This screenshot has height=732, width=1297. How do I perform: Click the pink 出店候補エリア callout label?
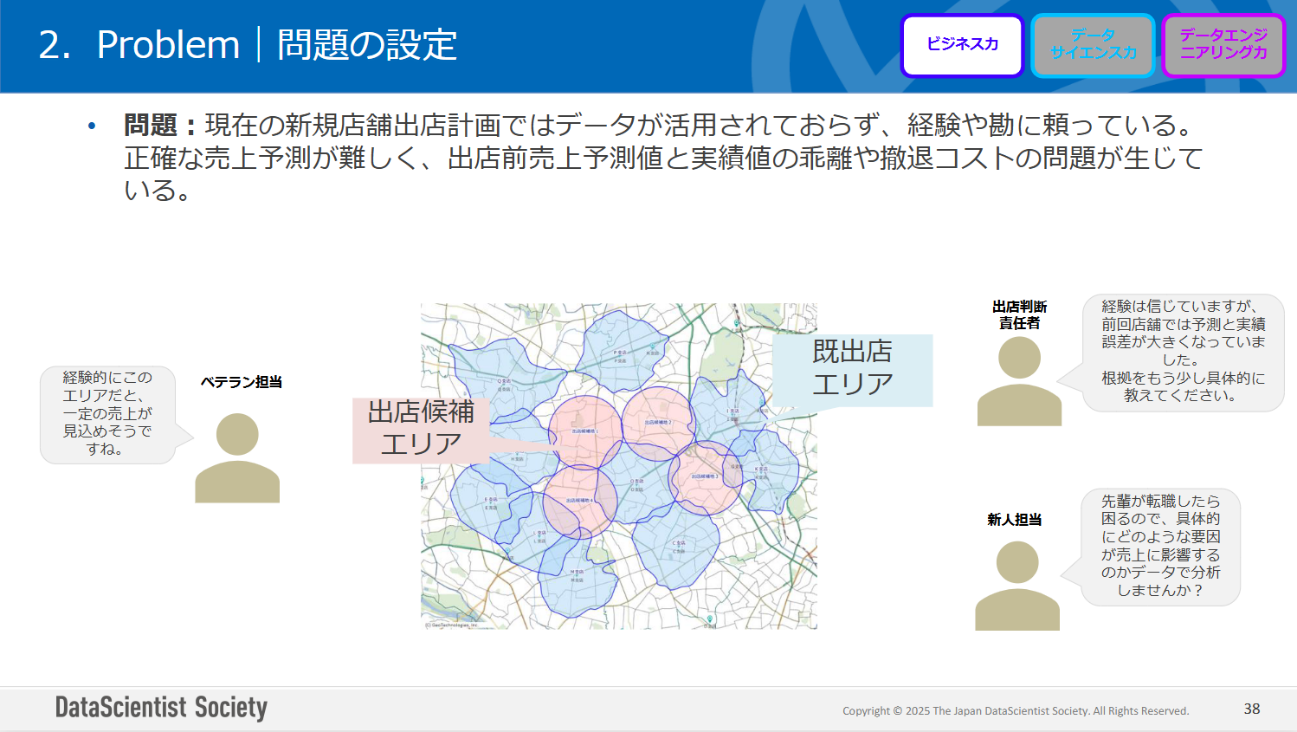[420, 429]
